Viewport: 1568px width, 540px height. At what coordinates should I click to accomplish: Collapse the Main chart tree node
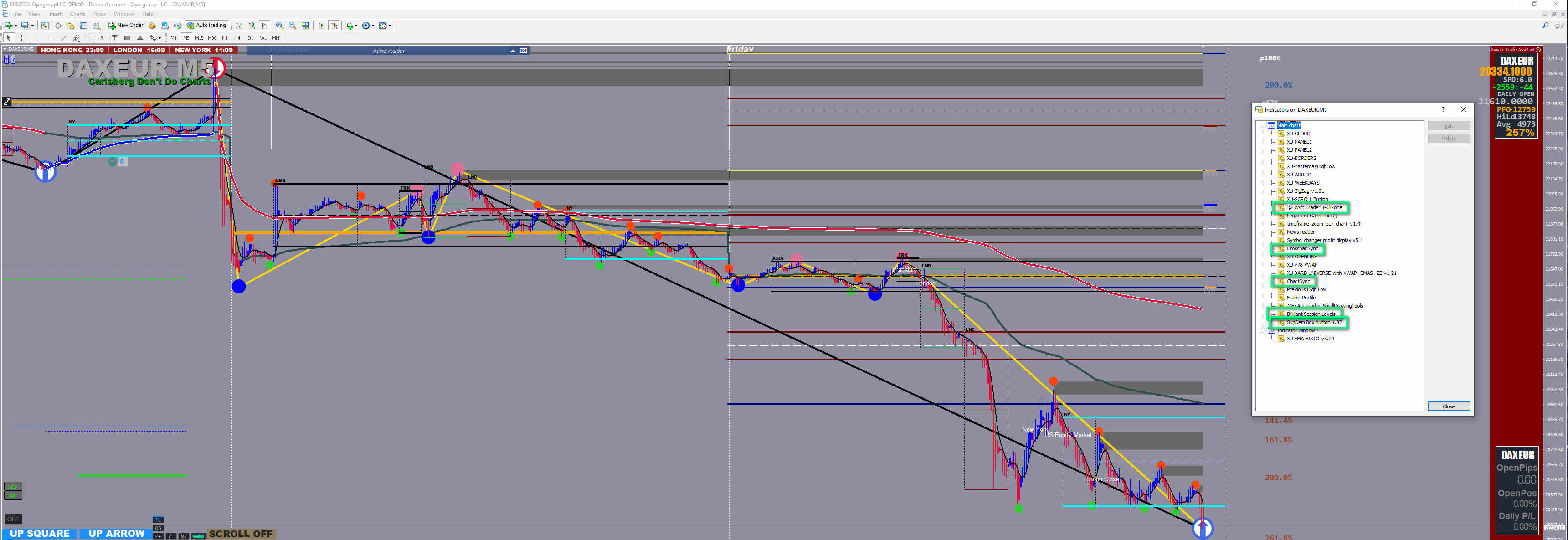tap(1262, 125)
